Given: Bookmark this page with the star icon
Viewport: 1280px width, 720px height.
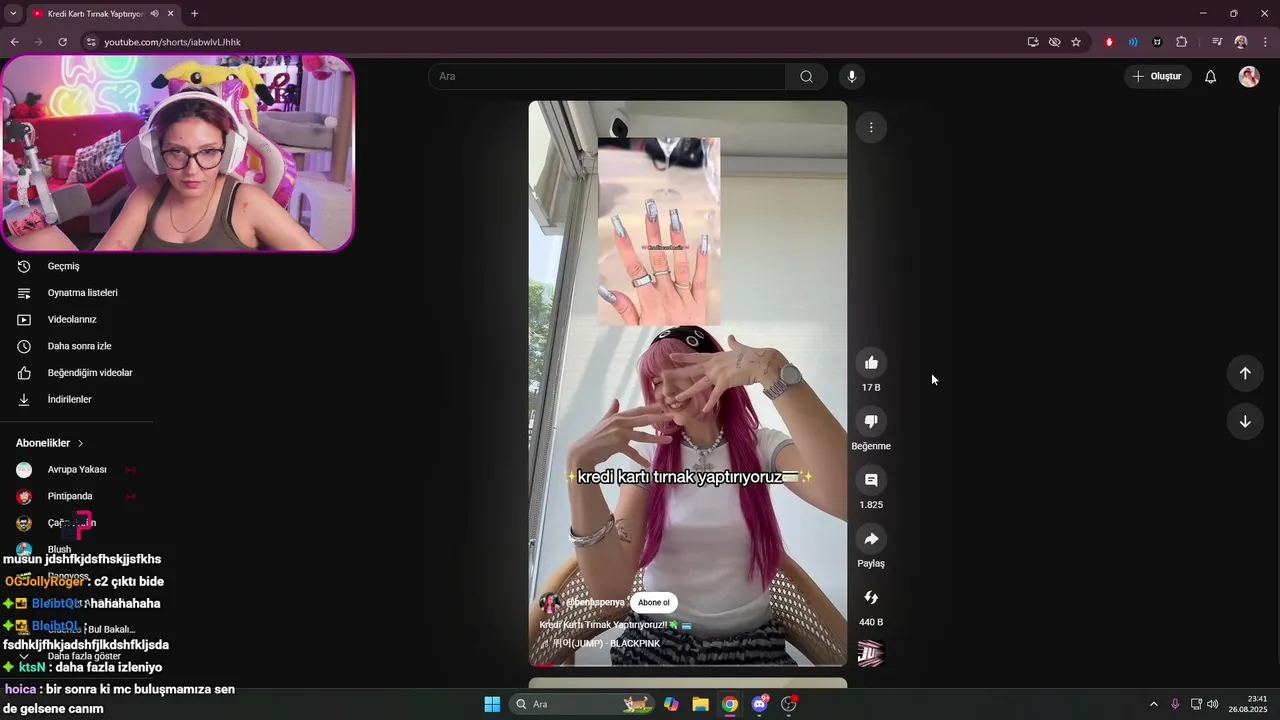Looking at the screenshot, I should 1076,42.
